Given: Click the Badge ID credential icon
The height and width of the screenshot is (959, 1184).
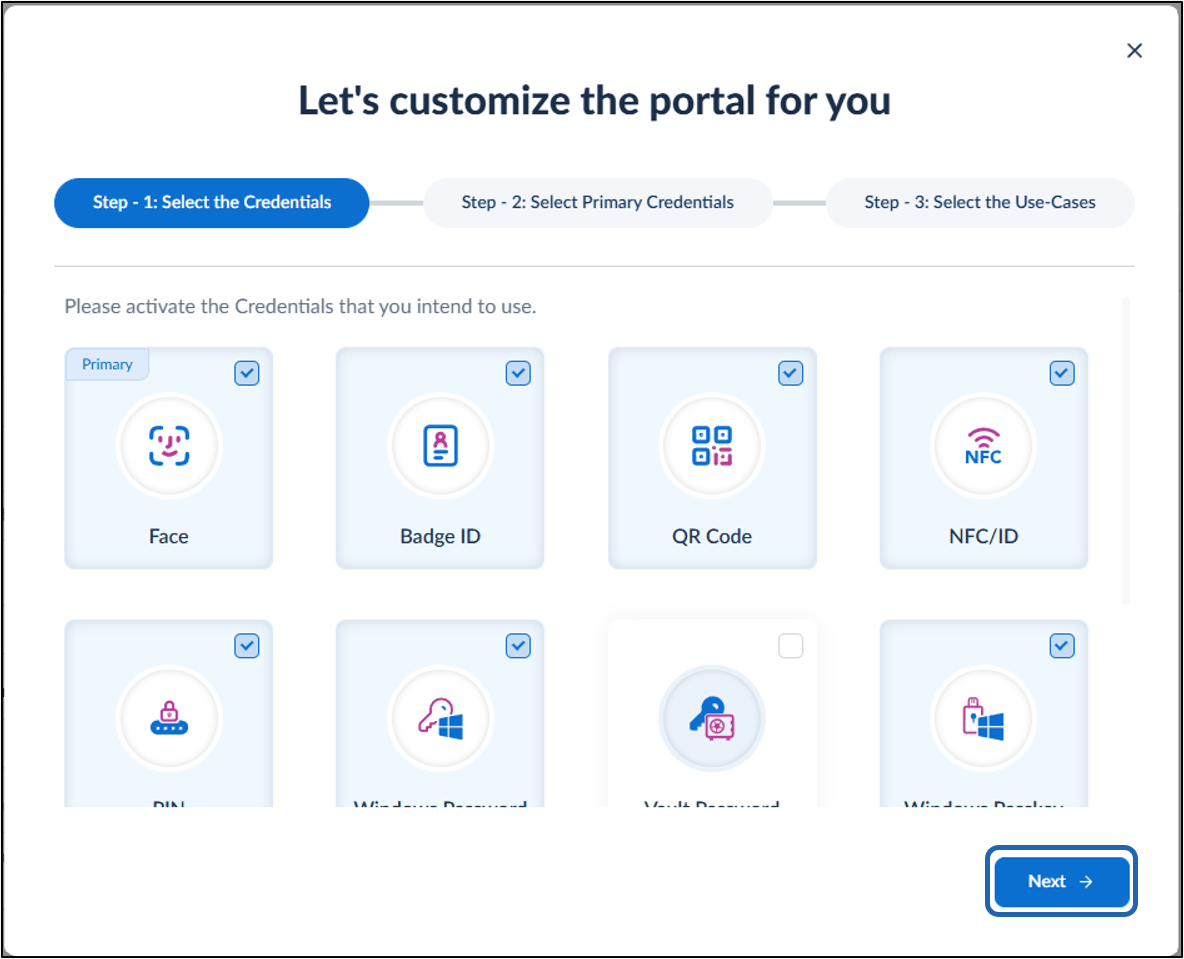Looking at the screenshot, I should [440, 446].
